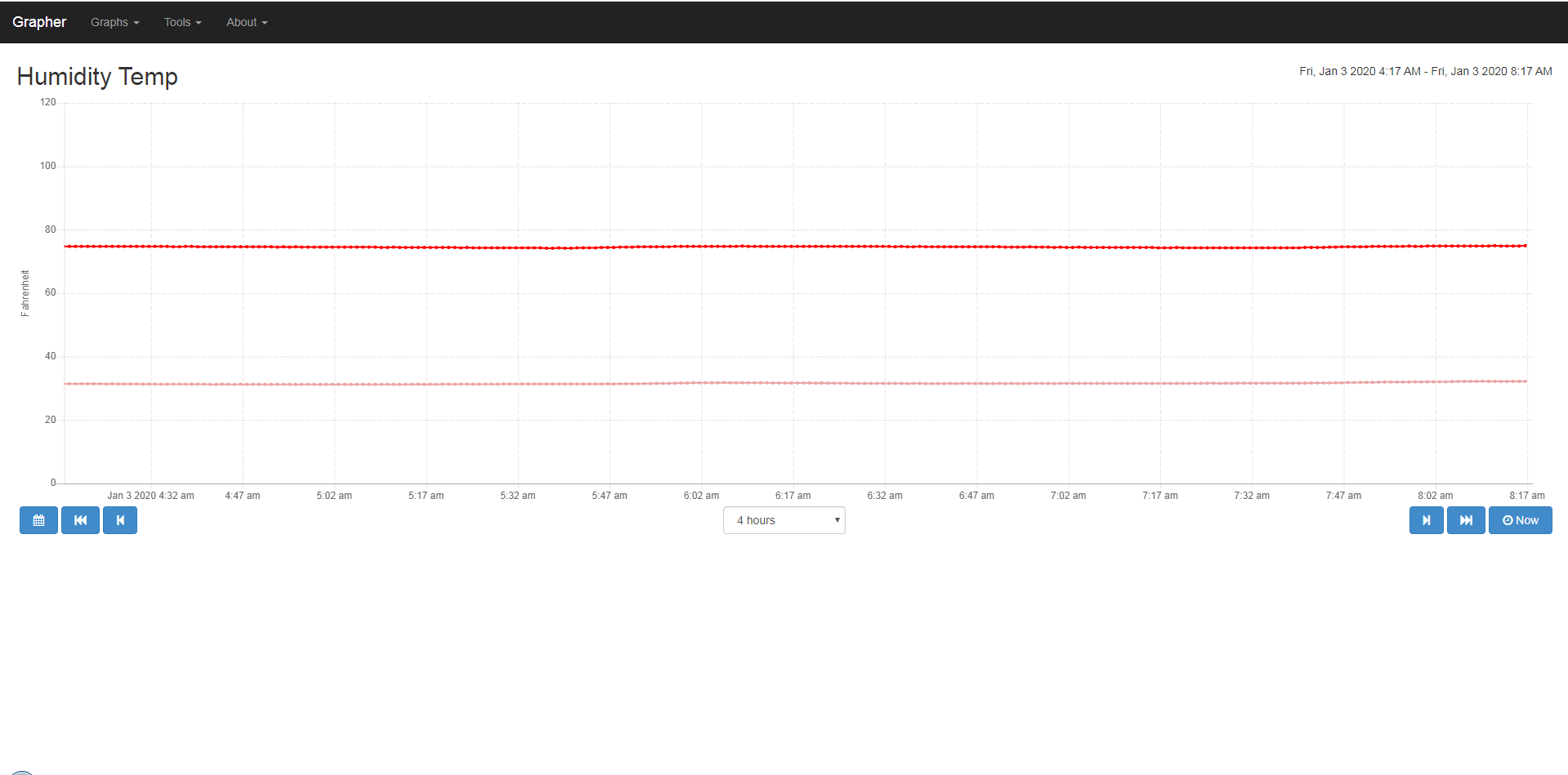The width and height of the screenshot is (1568, 775).
Task: Click the 5:02 am time label
Action: [334, 496]
